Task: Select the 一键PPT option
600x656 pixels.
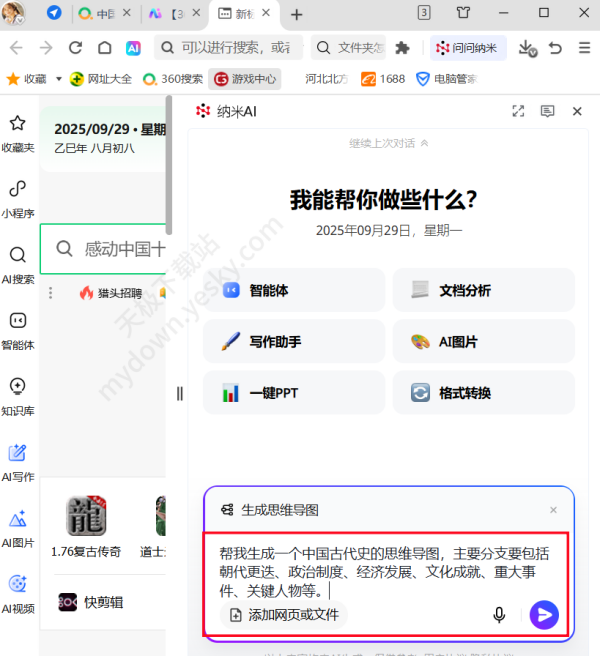Action: [x=292, y=393]
